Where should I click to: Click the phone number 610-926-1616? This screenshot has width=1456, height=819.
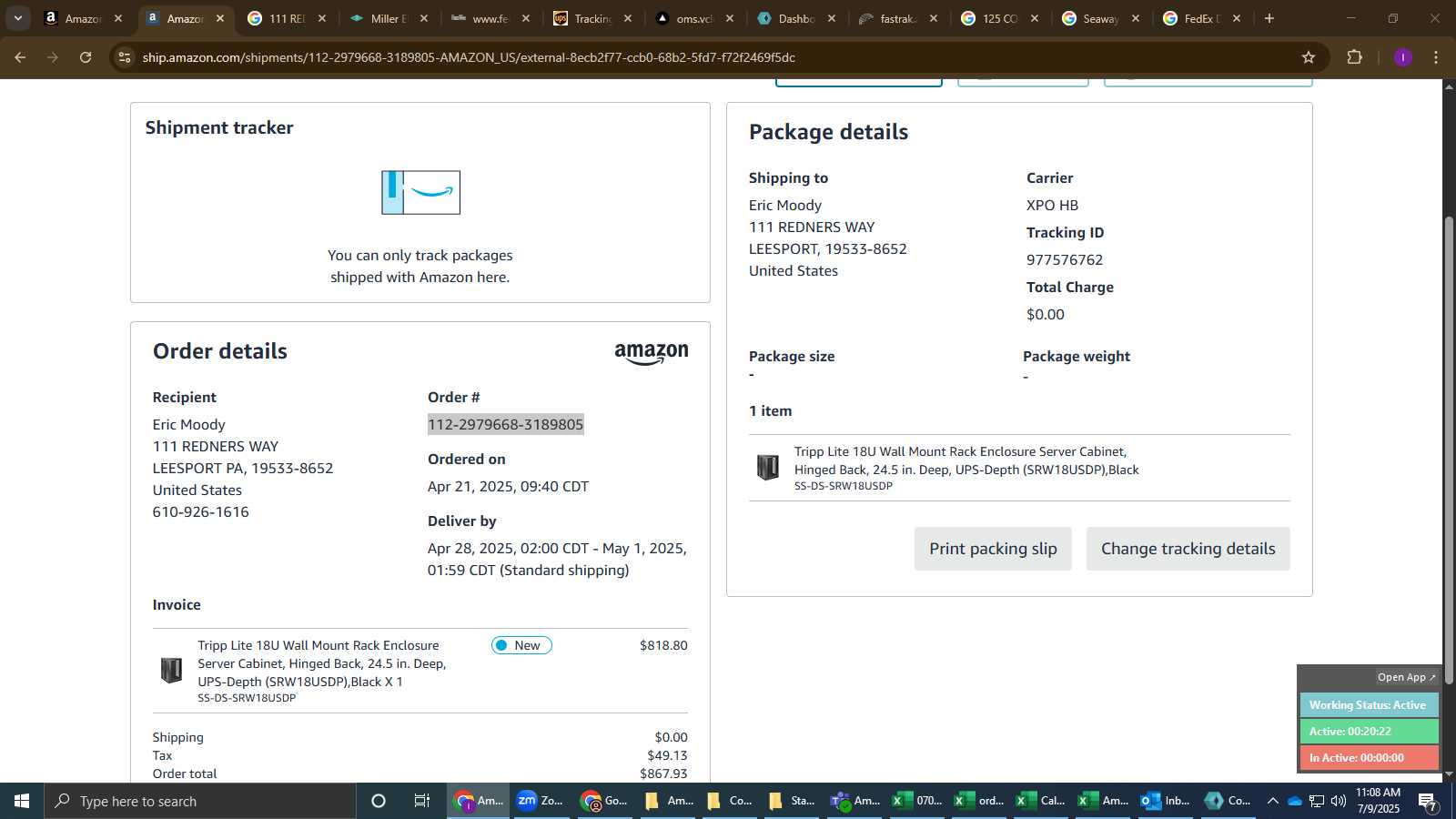coord(200,511)
